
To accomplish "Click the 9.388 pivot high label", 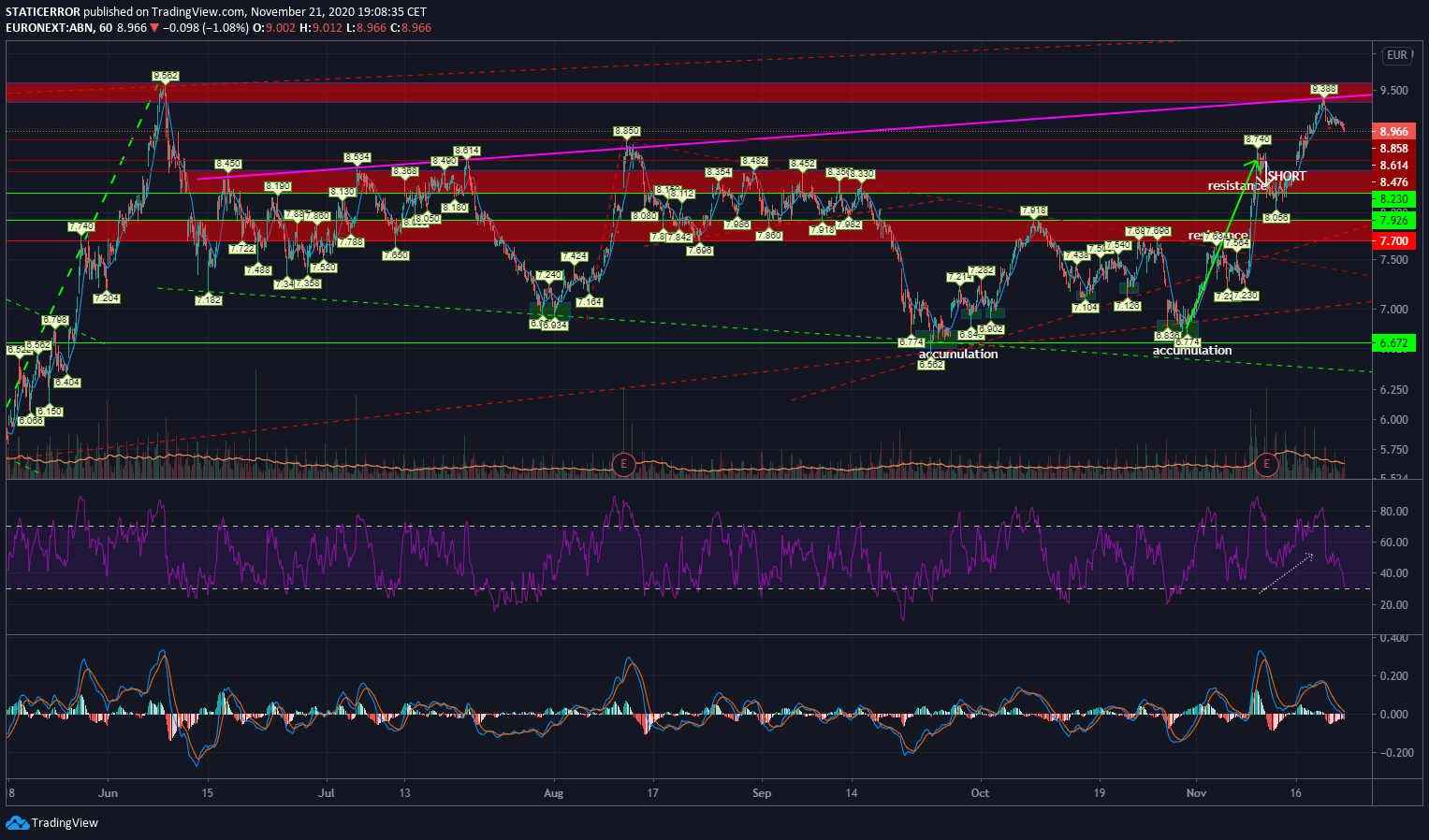I will pos(1323,89).
